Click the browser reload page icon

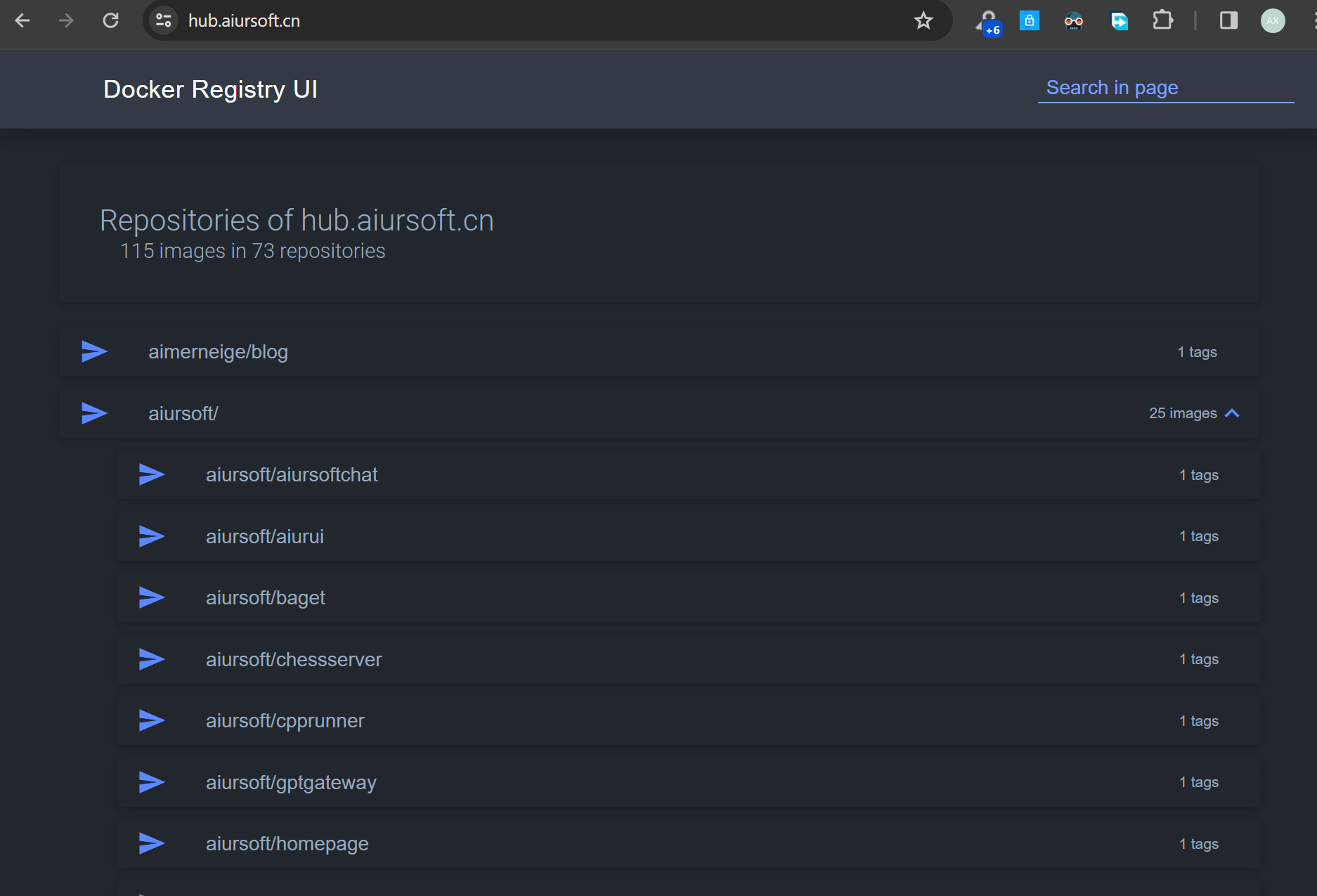tap(110, 20)
